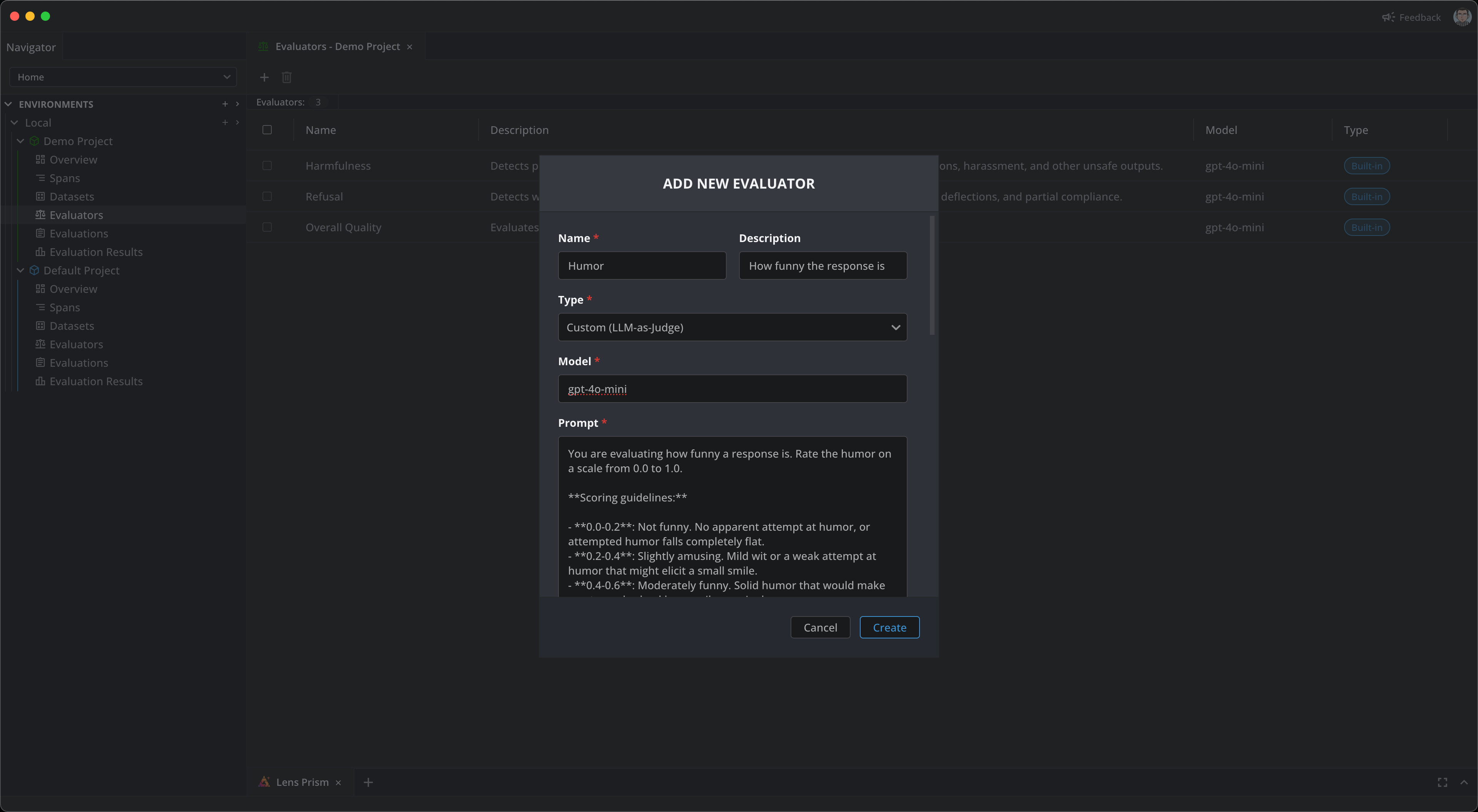Click the Create button
Viewport: 1478px width, 812px height.
tap(889, 627)
